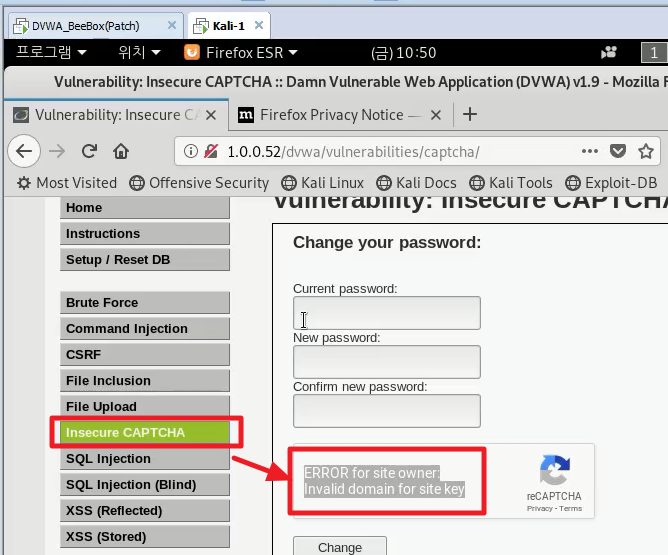Focus the Current password field
This screenshot has width=668, height=555.
387,313
